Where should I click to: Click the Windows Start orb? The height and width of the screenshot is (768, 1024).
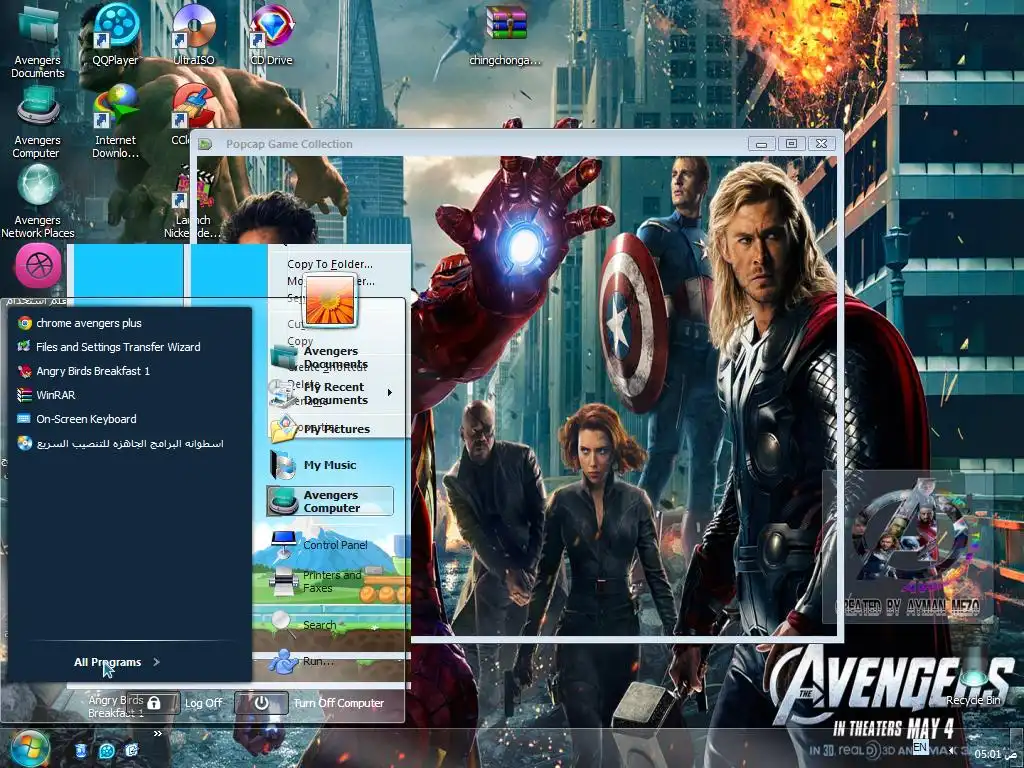tap(29, 749)
